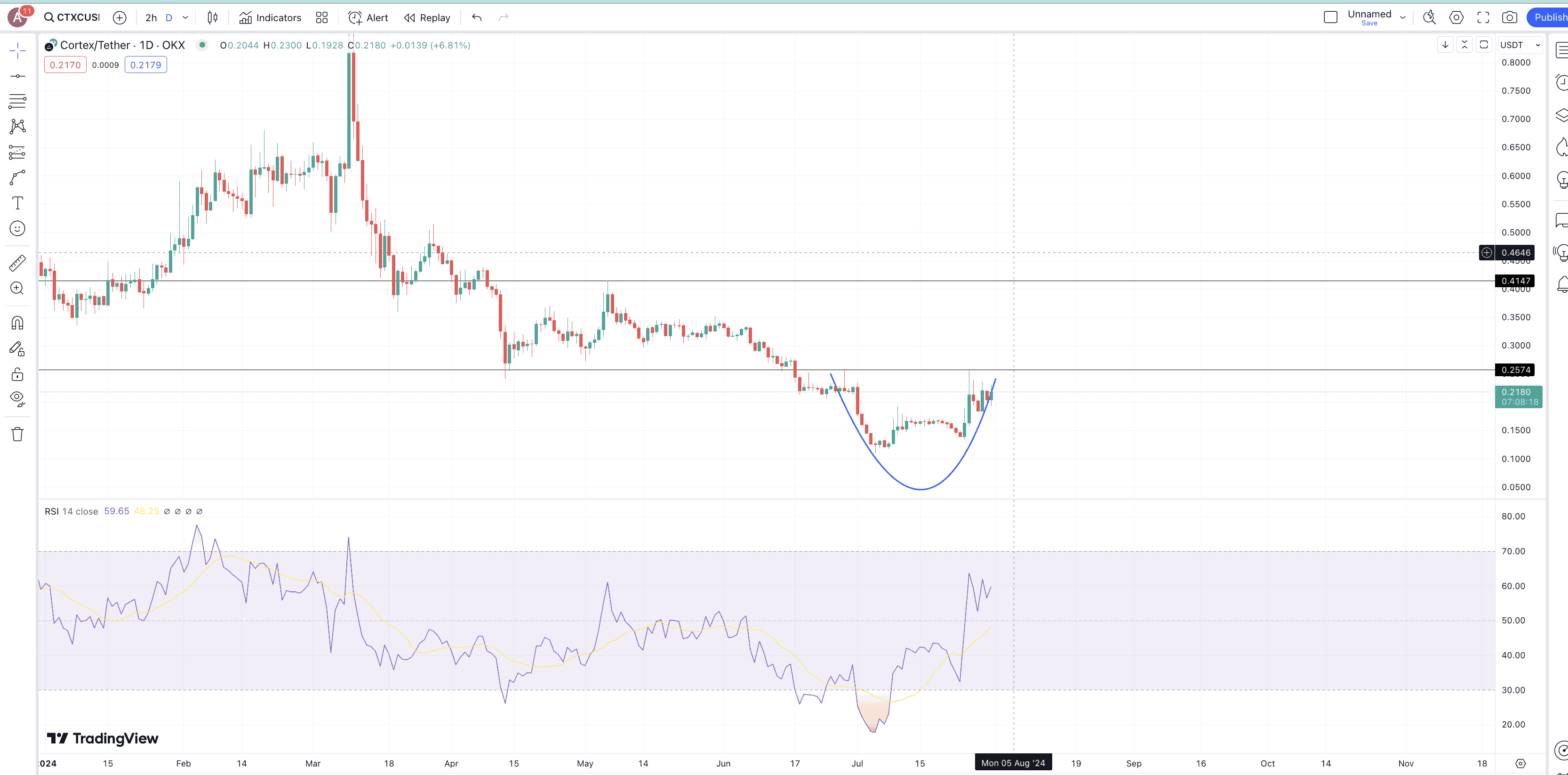Viewport: 1568px width, 775px height.
Task: Select the Trend Line drawing tool
Action: 18,76
